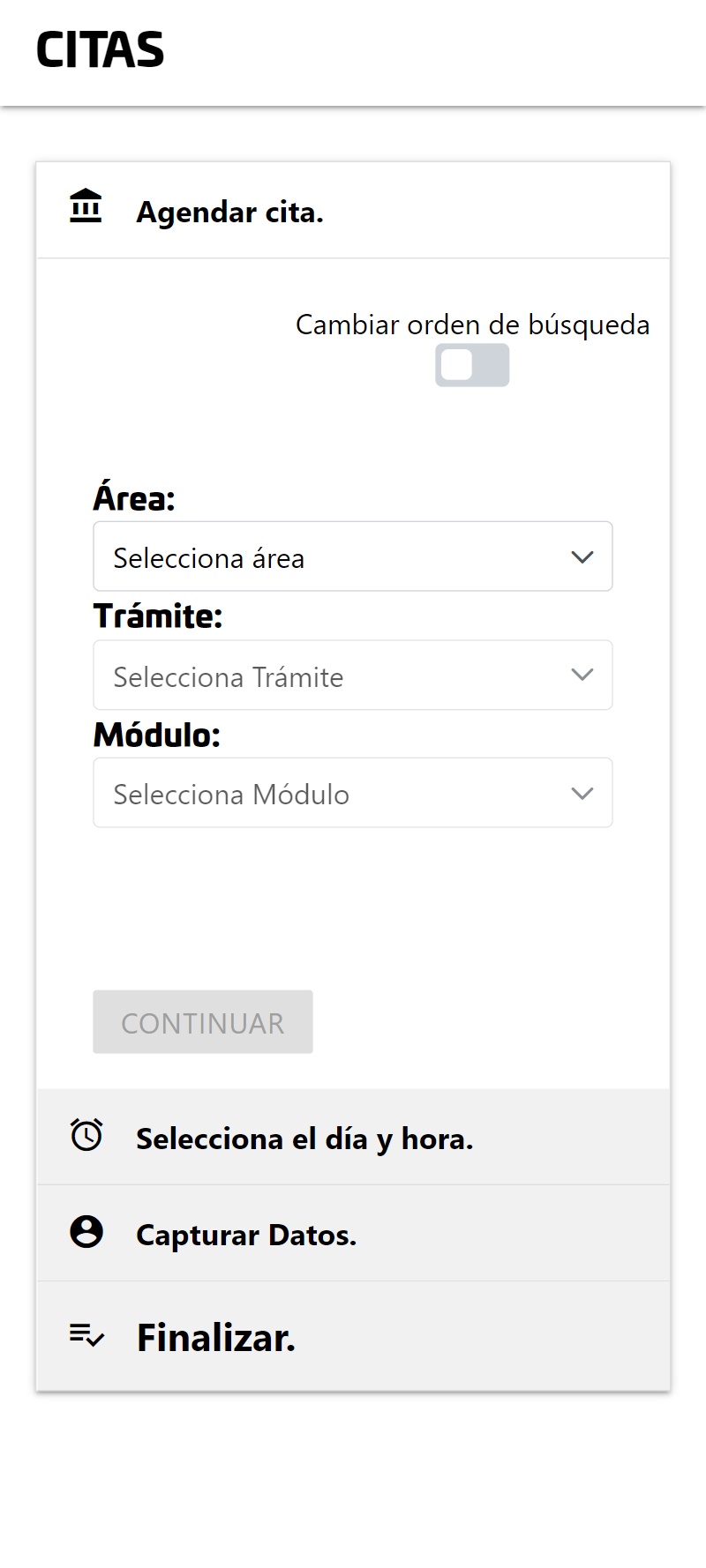Click the chevron arrow in the Módulo field

coord(582,794)
